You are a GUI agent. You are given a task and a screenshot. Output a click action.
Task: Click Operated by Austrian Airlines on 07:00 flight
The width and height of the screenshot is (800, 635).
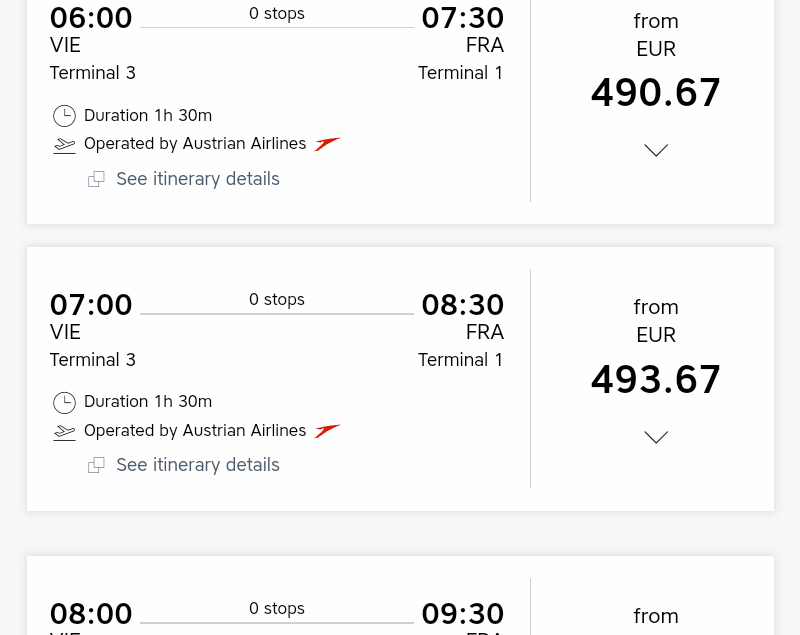195,431
